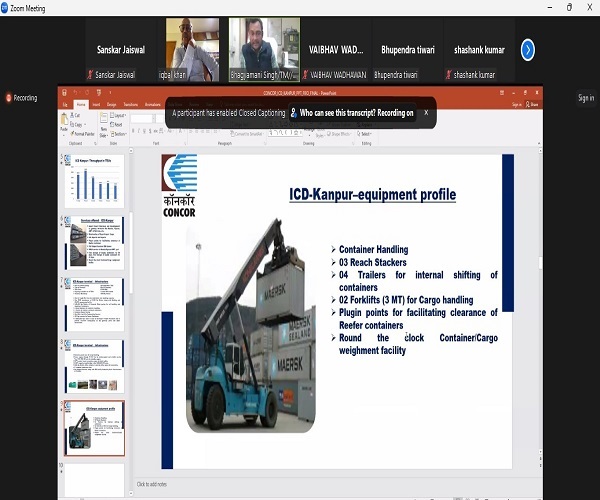The height and width of the screenshot is (500, 600).
Task: Click Convert to SmartArt command
Action: [246, 134]
